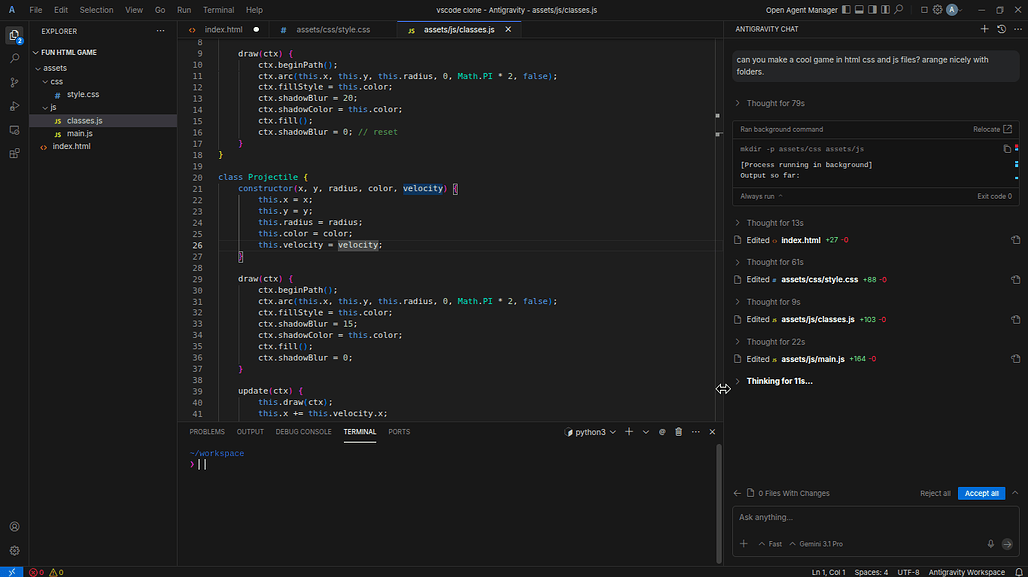Open the Gemini 3.1 Pro model selector
The height and width of the screenshot is (577, 1028).
[816, 544]
